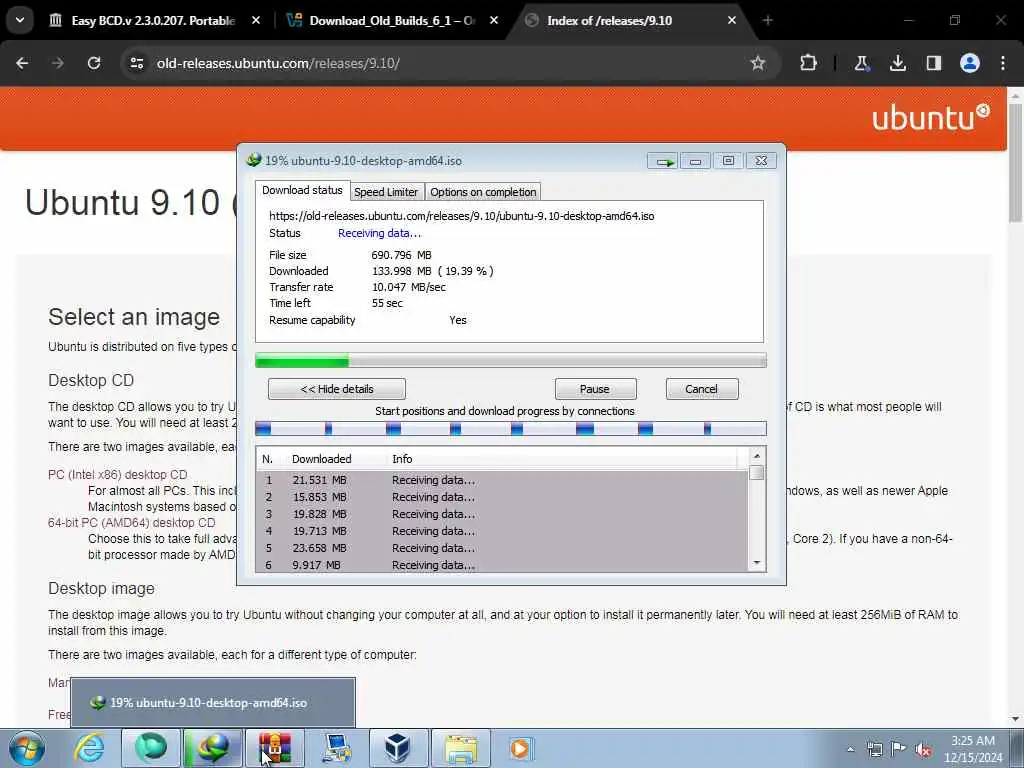The width and height of the screenshot is (1024, 768).
Task: Click the << Hide details button
Action: coord(337,389)
